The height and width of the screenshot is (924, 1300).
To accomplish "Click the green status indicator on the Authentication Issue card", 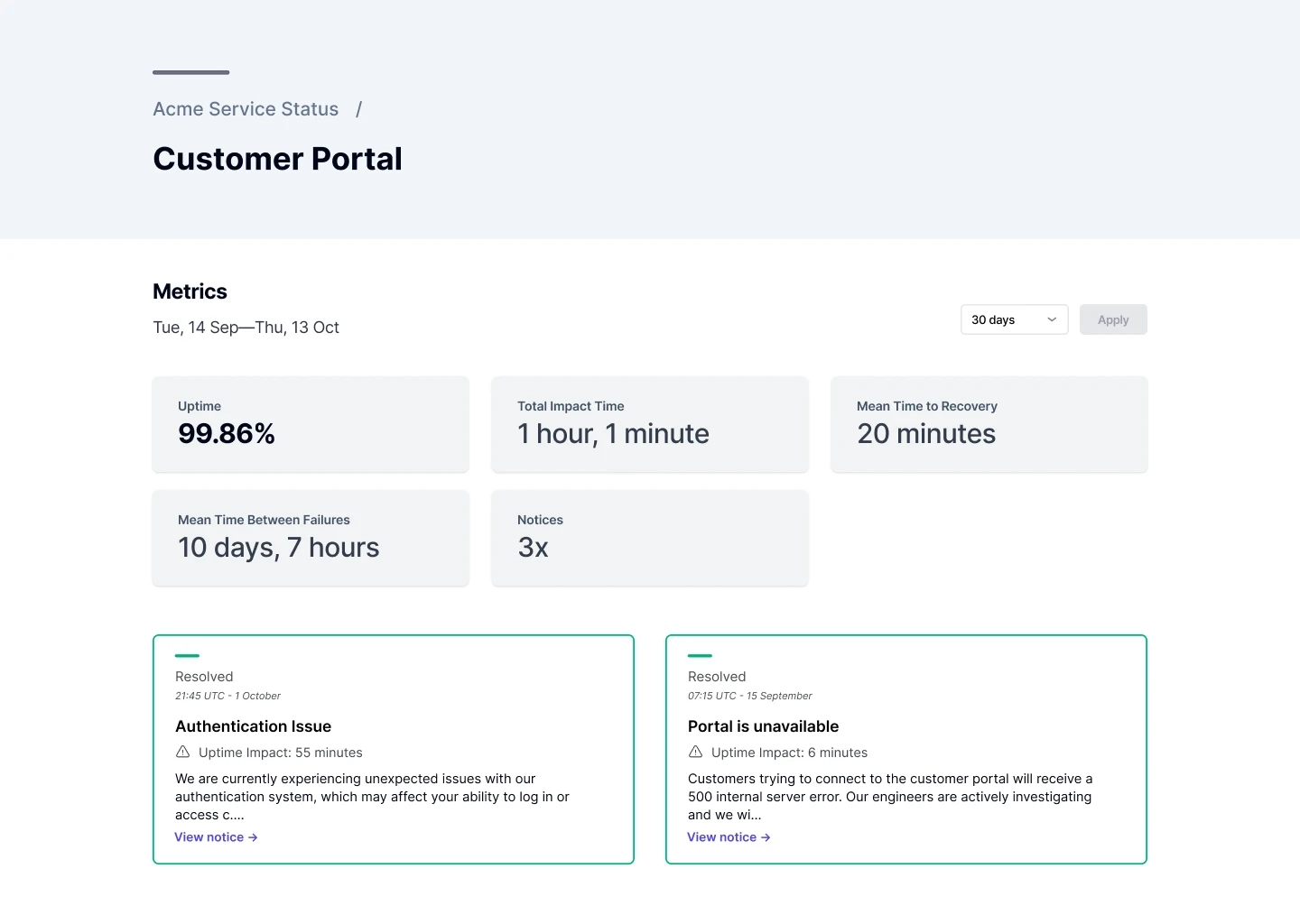I will tap(188, 656).
